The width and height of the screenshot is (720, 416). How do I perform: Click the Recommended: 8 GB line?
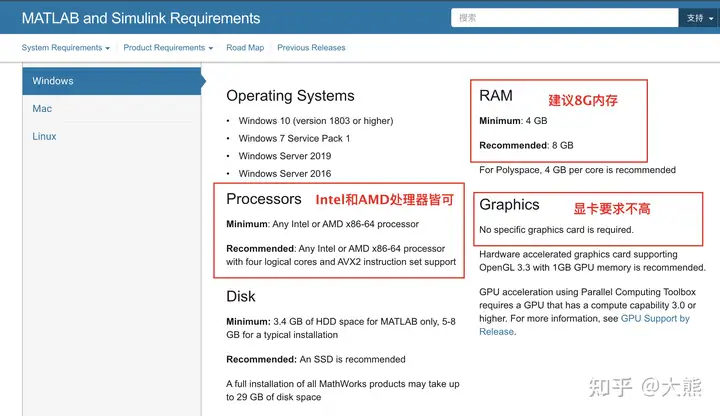[x=526, y=146]
